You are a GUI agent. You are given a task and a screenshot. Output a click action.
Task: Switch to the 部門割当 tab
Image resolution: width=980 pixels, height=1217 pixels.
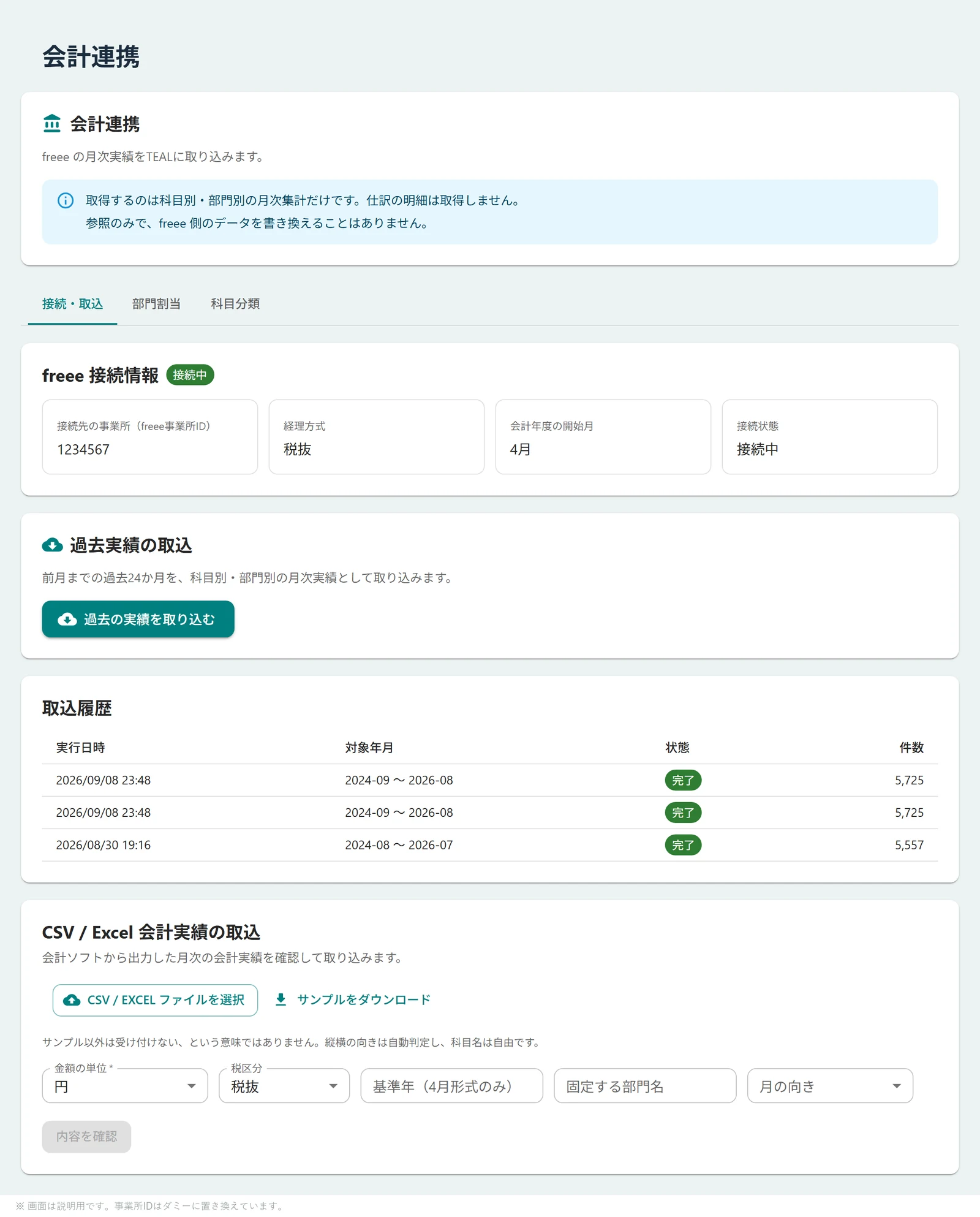[156, 304]
